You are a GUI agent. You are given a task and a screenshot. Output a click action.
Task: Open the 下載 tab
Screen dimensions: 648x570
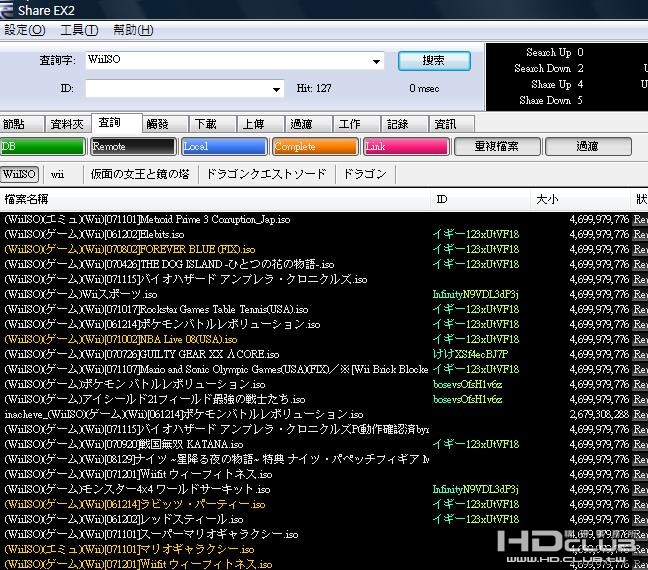212,124
